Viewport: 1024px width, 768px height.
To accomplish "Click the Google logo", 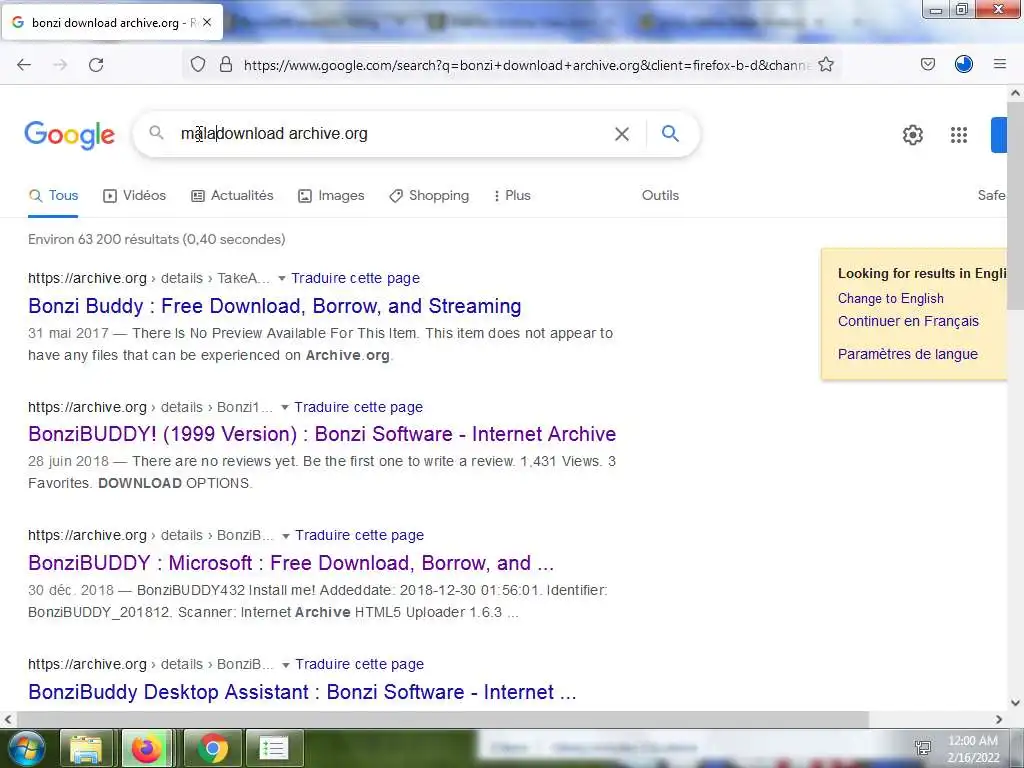I will [69, 135].
